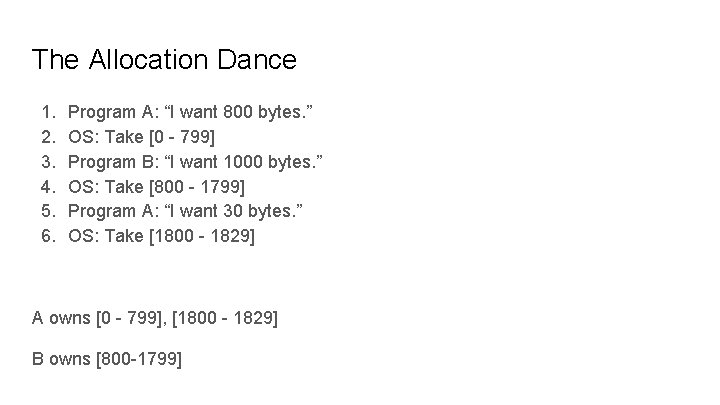The image size is (720, 405).
Task: Click list number 1 marker
Action: pyautogui.click(x=49, y=112)
